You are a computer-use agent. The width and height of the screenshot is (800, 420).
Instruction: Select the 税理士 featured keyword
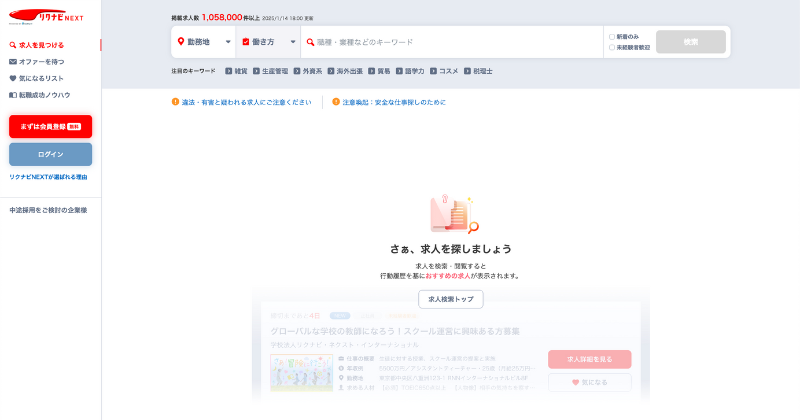pos(478,71)
